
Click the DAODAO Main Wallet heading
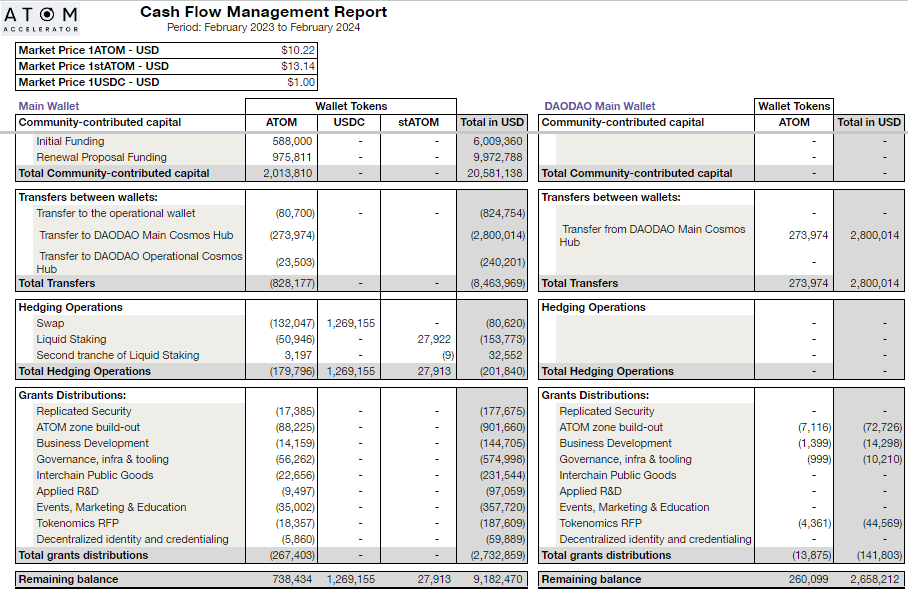(x=600, y=106)
